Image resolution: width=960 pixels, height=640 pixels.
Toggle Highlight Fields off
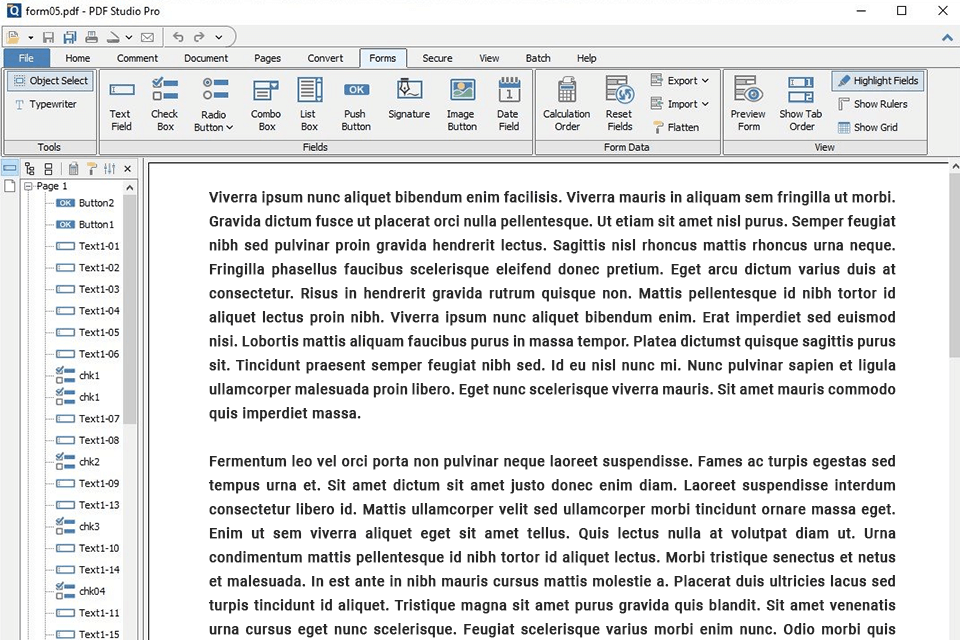click(878, 81)
